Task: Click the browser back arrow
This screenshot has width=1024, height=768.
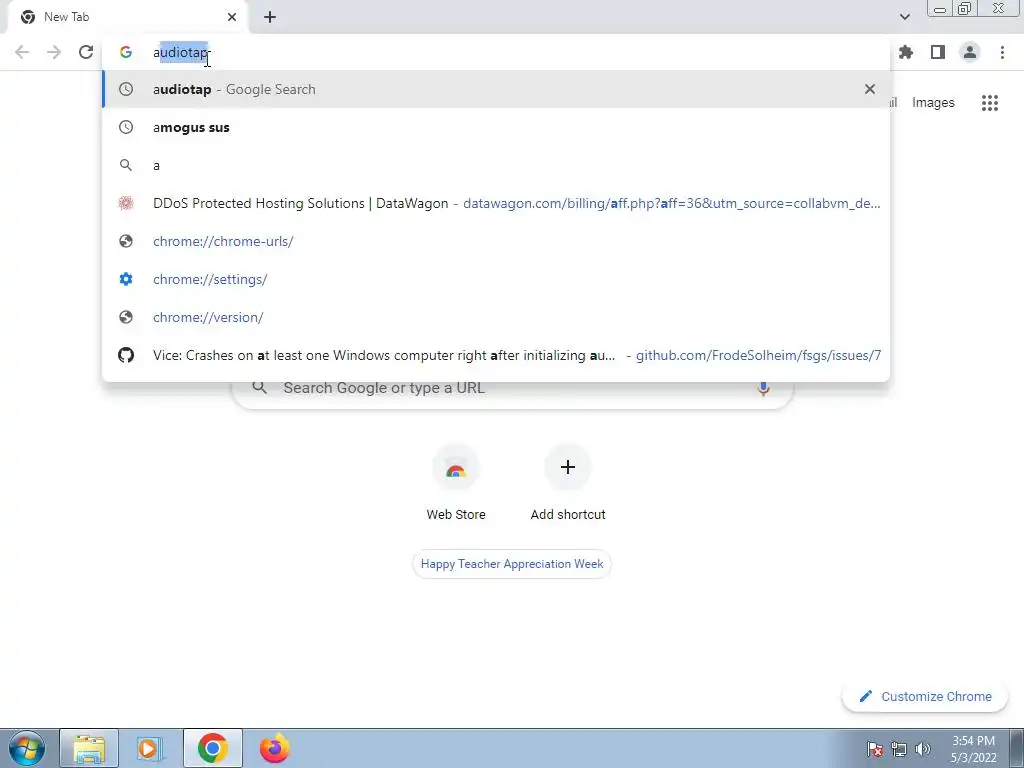Action: coord(22,52)
